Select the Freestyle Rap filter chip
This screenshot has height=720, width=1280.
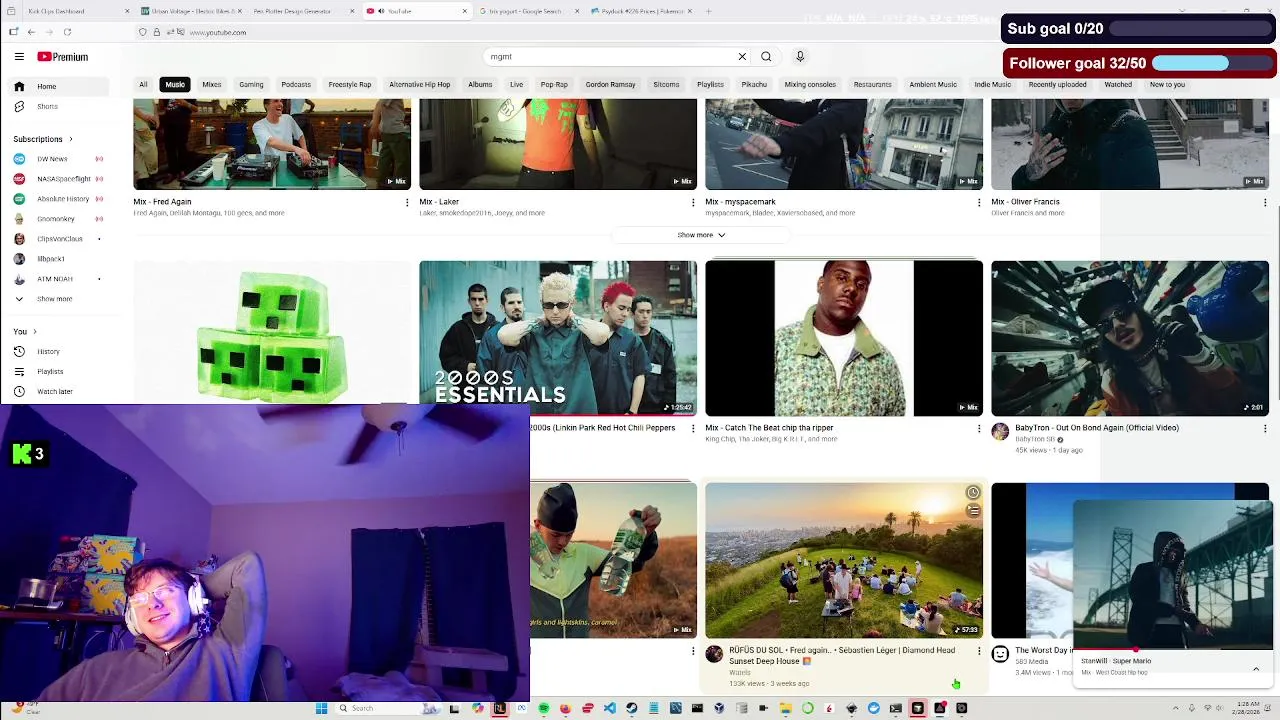350,84
